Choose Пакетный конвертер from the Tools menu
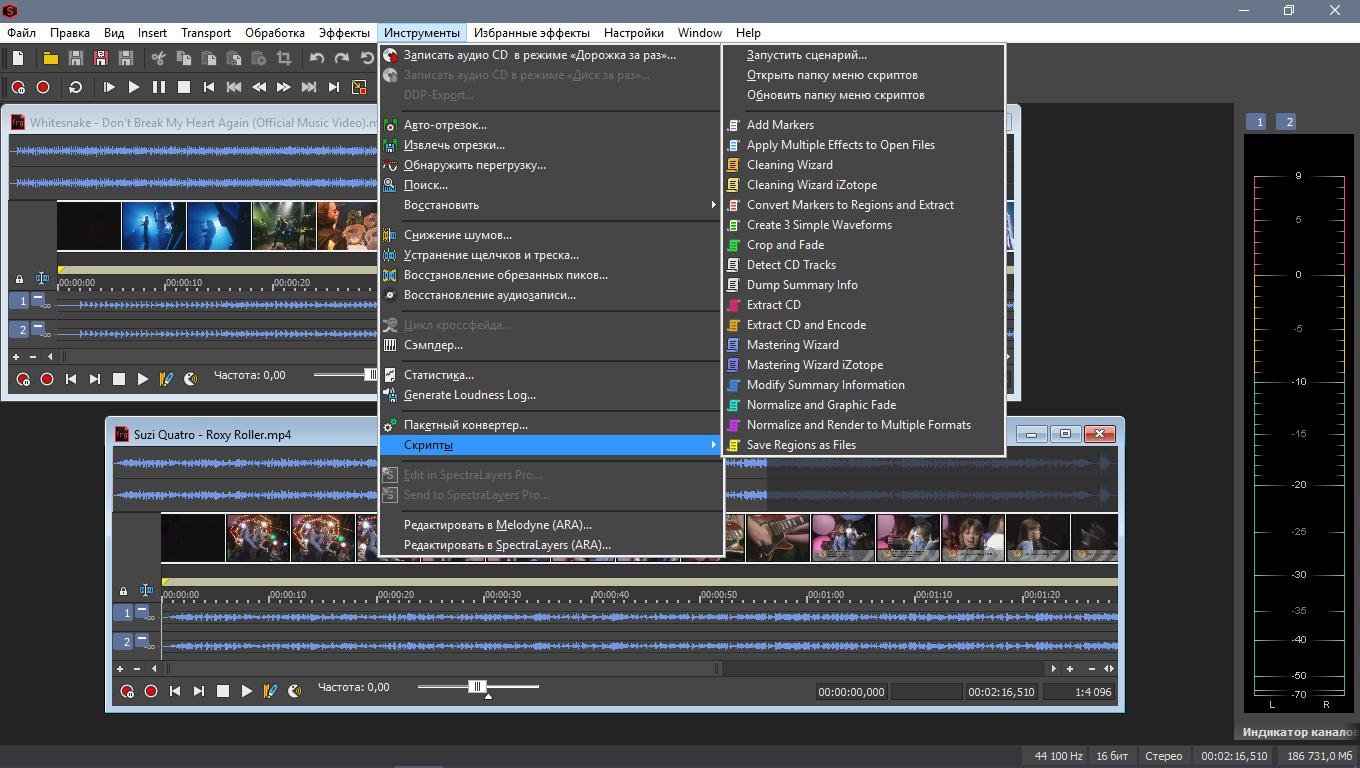The height and width of the screenshot is (768, 1360). pos(465,425)
